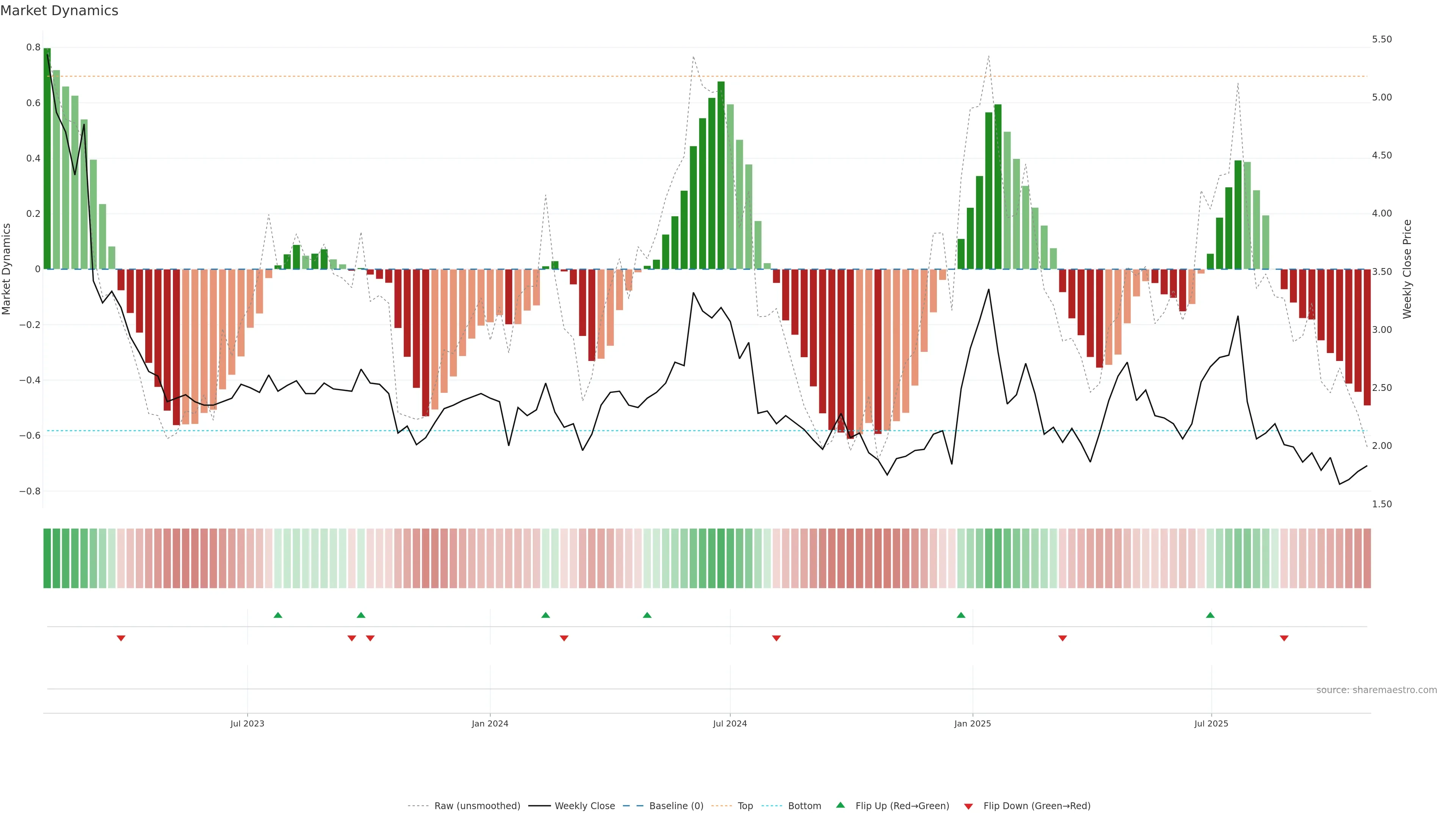This screenshot has width=1456, height=819.
Task: Click the leftmost red flip-down triangle marker
Action: point(121,638)
